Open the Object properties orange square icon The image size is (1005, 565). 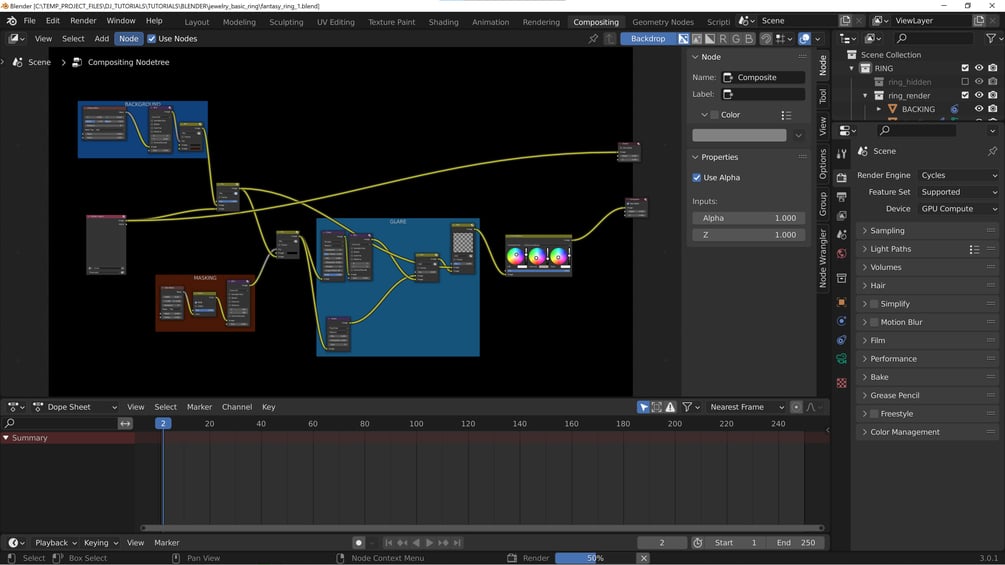[x=842, y=302]
